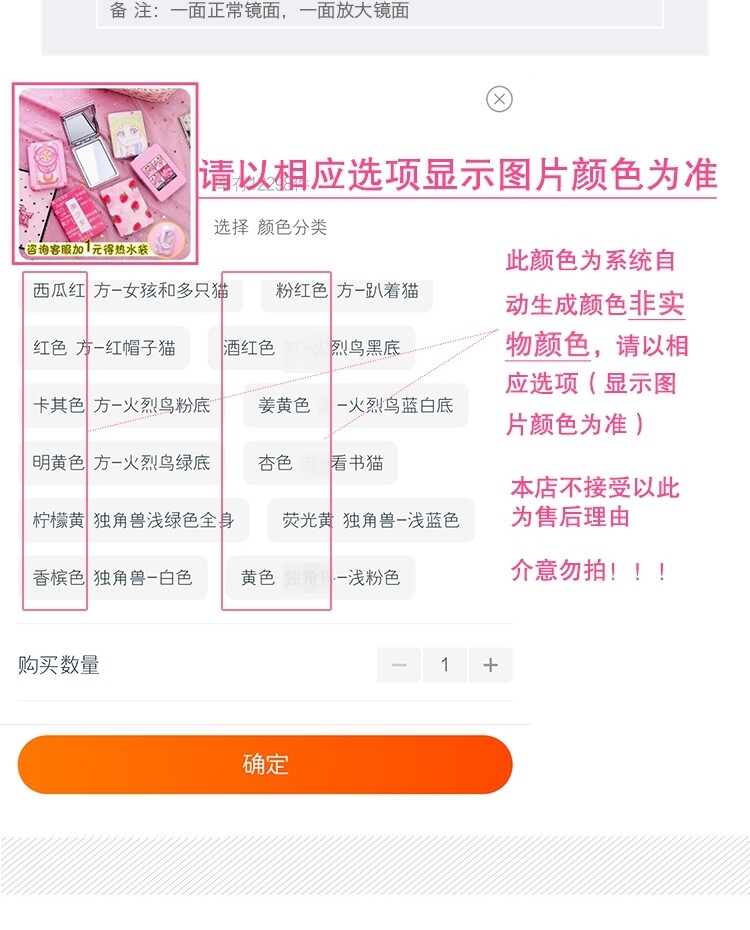Increase purchase quantity with plus button
The image size is (750, 930).
coord(490,665)
